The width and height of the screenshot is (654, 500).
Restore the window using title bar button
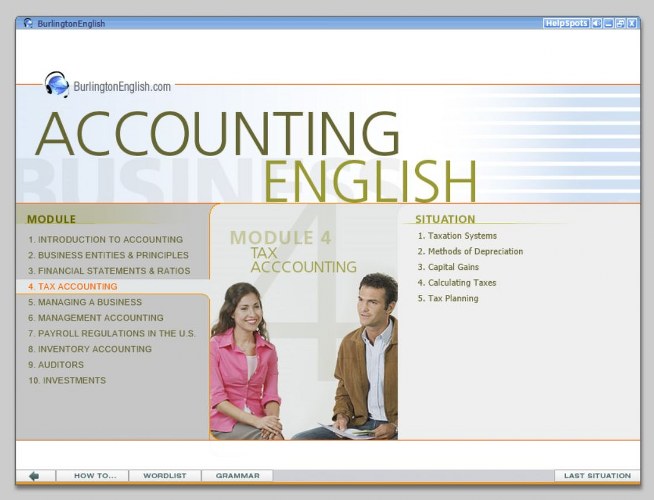620,23
